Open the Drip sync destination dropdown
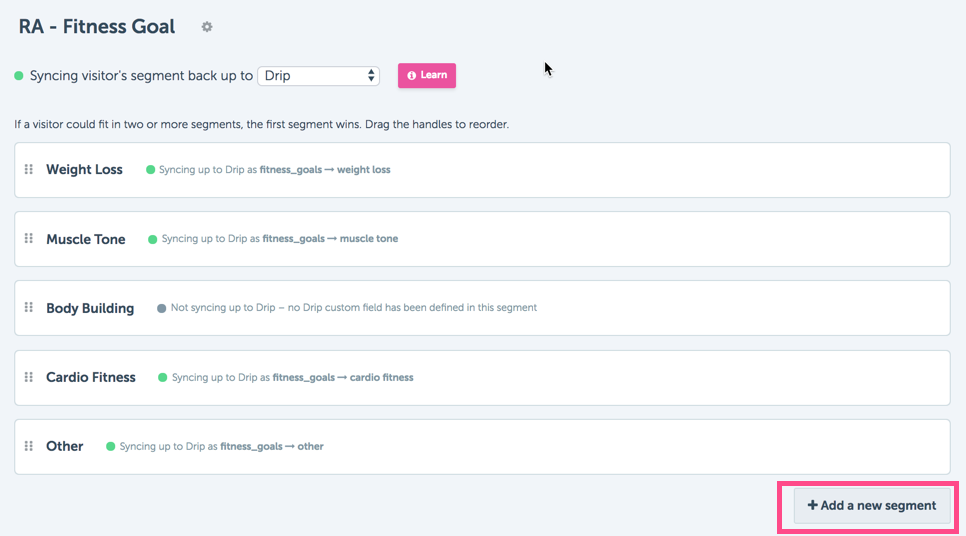Image resolution: width=966 pixels, height=536 pixels. point(319,76)
